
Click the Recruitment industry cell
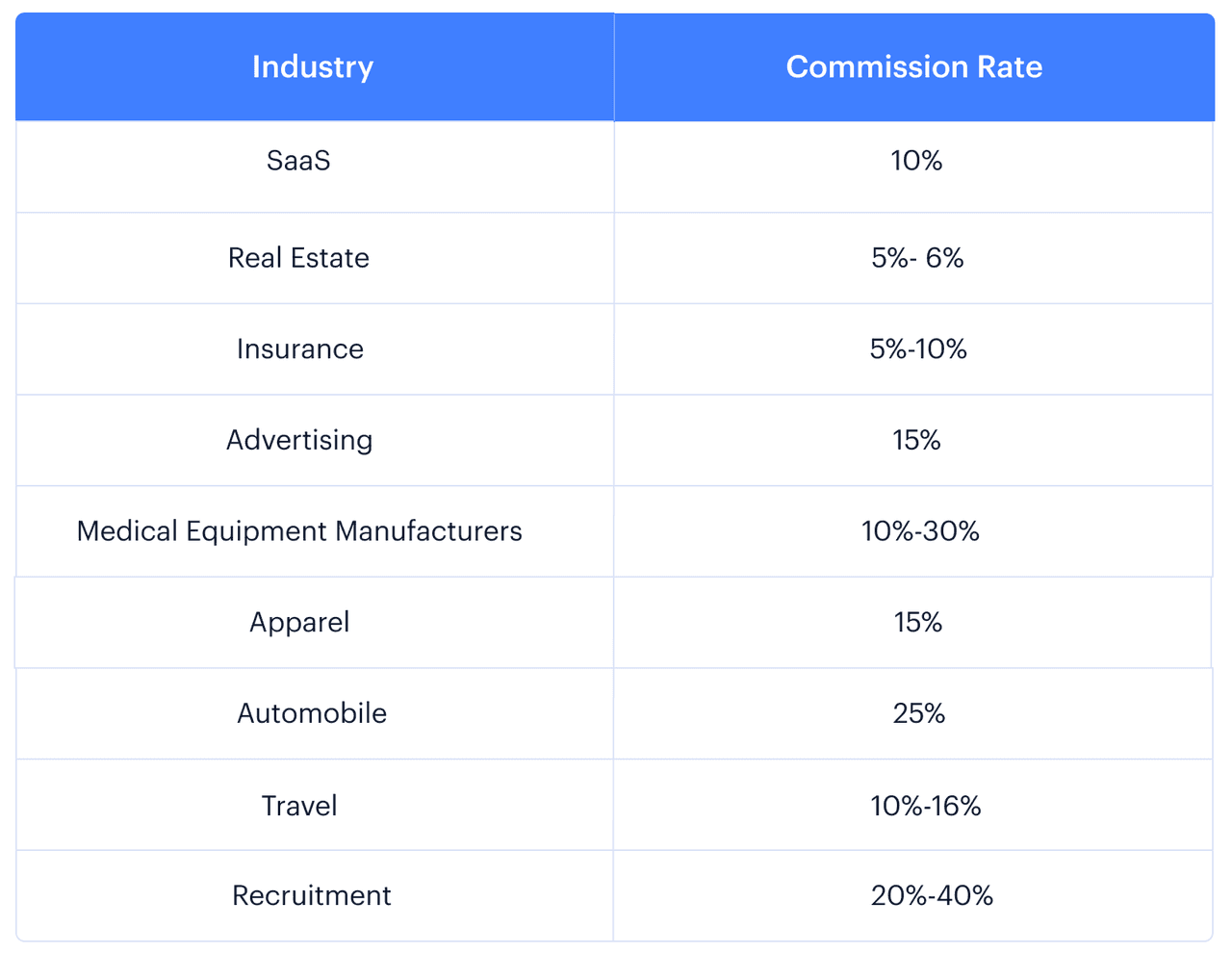pos(312,895)
